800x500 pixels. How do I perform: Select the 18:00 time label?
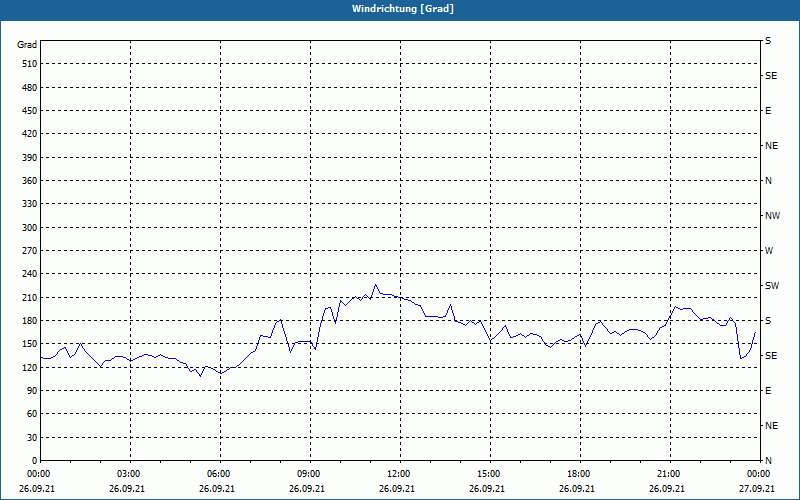[x=580, y=474]
